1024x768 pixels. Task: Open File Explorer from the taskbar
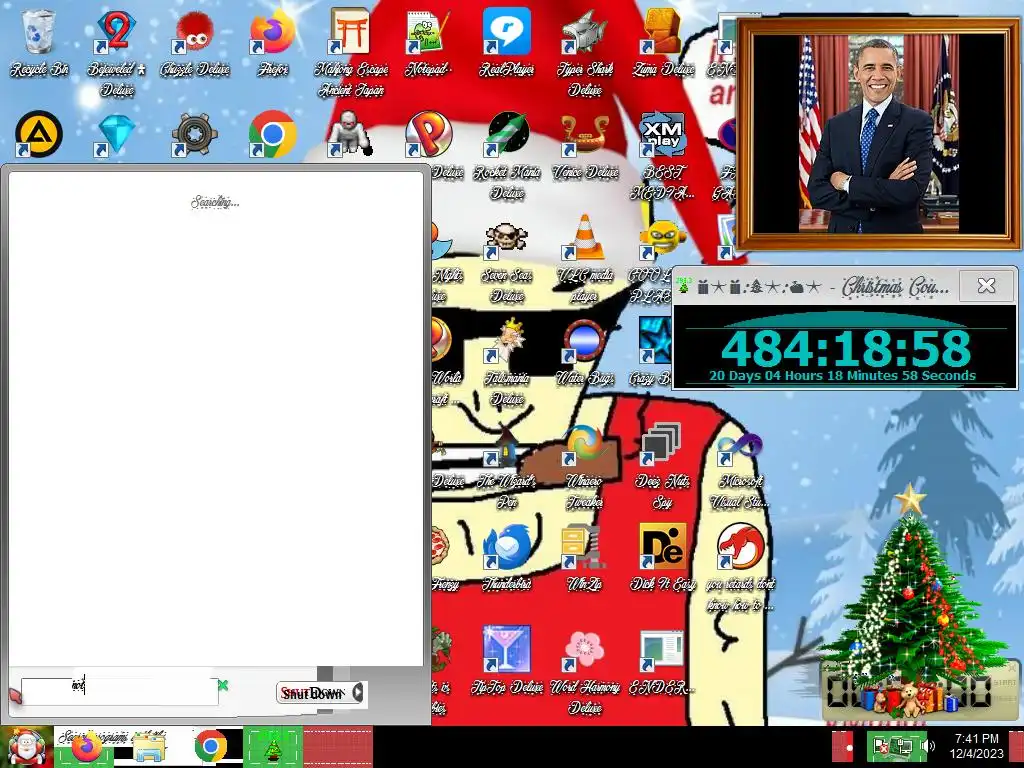click(x=149, y=748)
